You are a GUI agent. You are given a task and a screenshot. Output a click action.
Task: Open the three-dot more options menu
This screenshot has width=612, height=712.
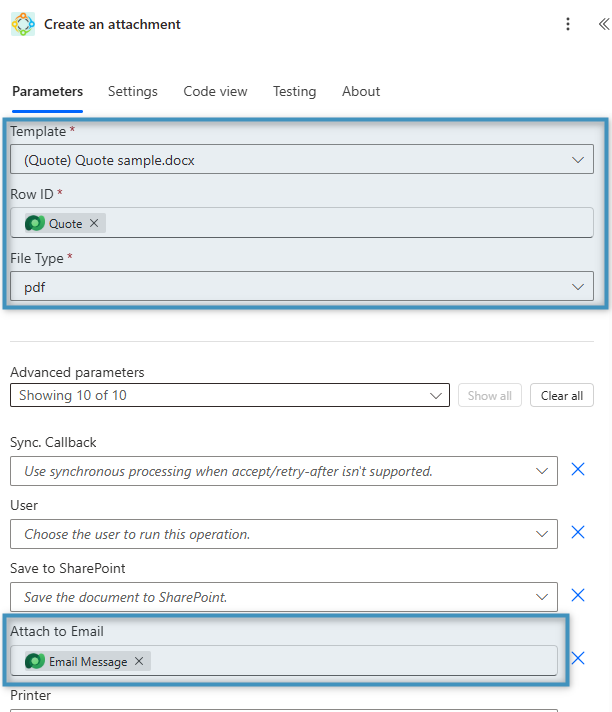click(568, 24)
